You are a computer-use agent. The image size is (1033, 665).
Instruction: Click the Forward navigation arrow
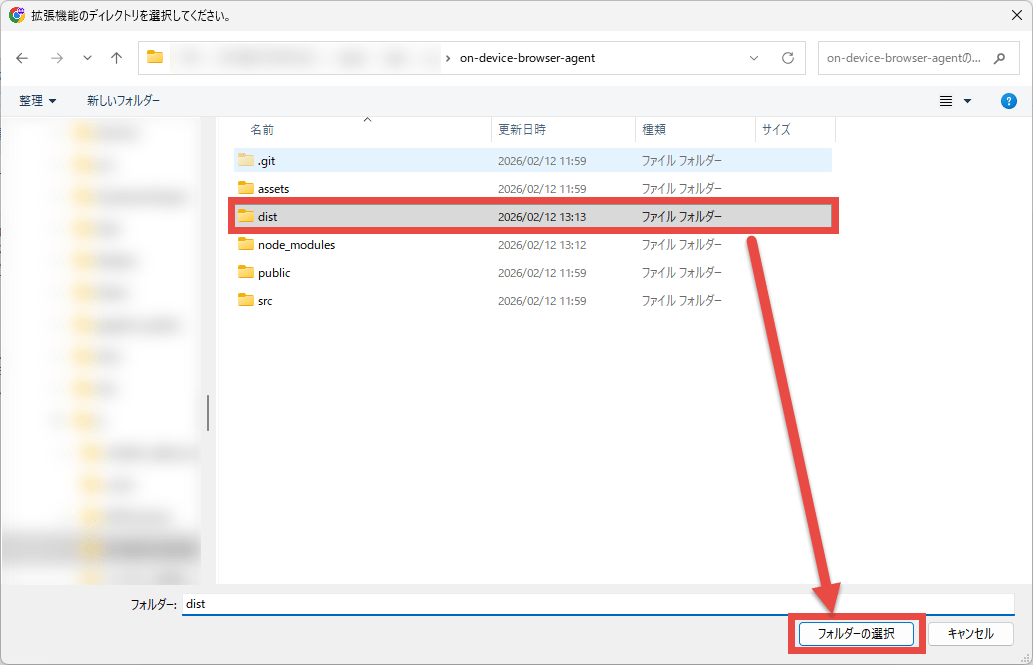(x=56, y=58)
